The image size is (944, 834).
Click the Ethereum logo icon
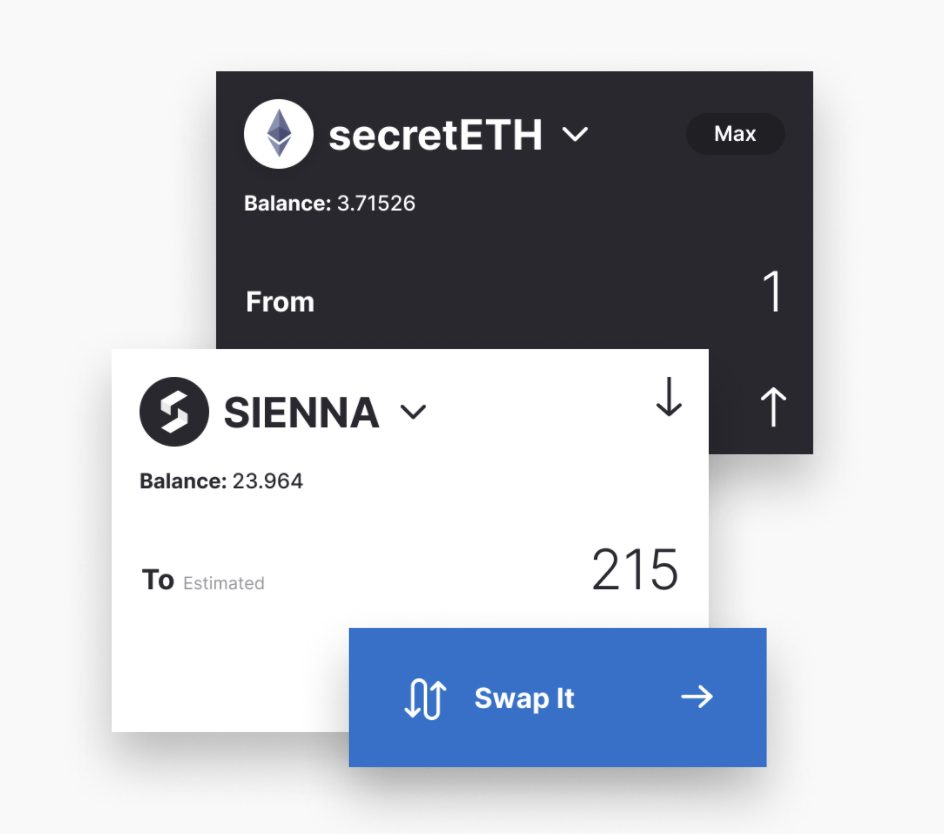click(x=278, y=133)
